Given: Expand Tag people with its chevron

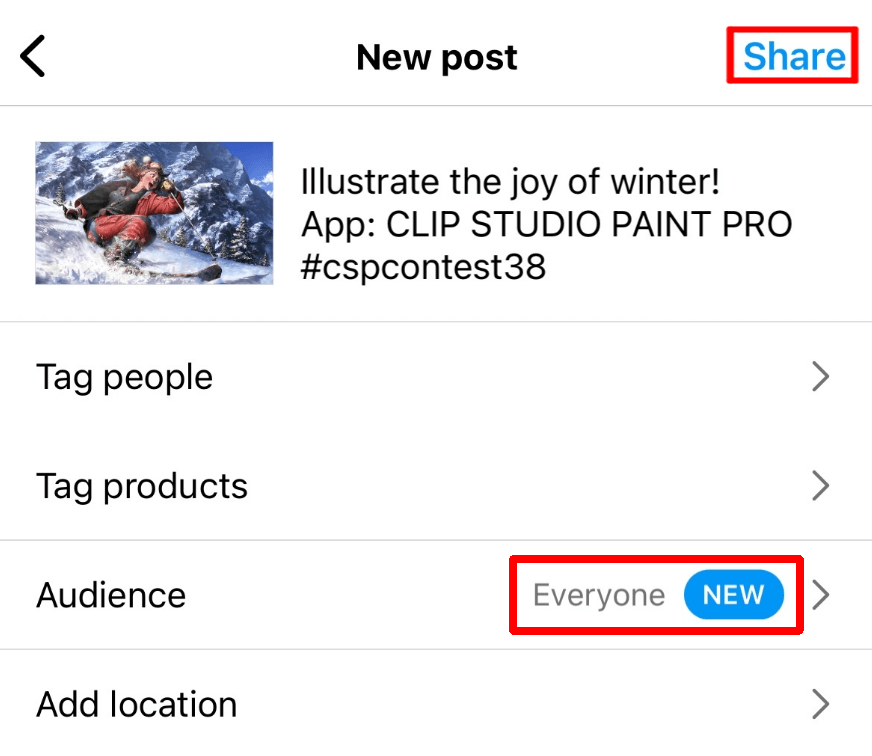Looking at the screenshot, I should click(x=820, y=377).
